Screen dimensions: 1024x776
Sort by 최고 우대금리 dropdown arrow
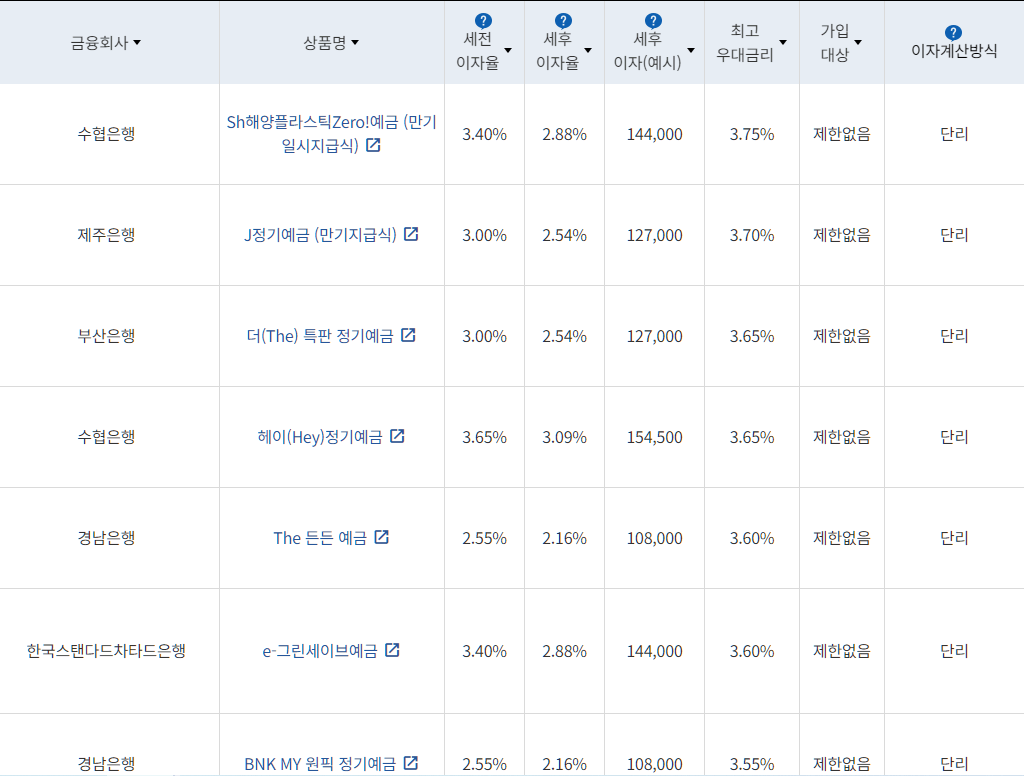point(783,42)
